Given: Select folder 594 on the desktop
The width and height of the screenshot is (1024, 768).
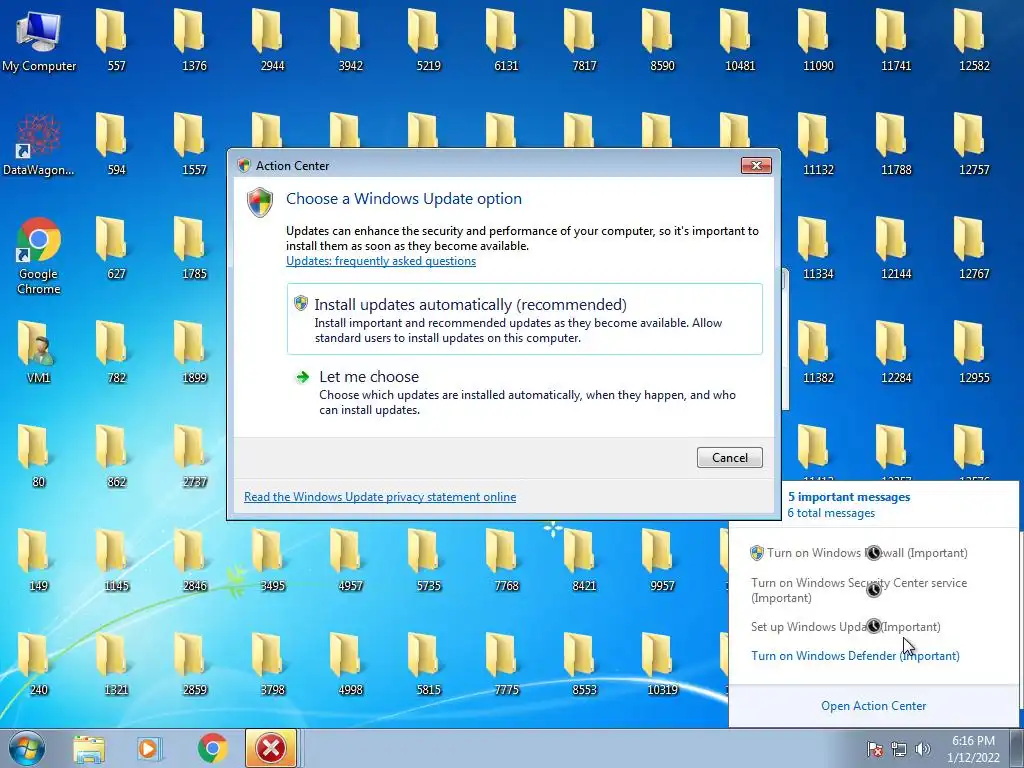Looking at the screenshot, I should click(116, 145).
